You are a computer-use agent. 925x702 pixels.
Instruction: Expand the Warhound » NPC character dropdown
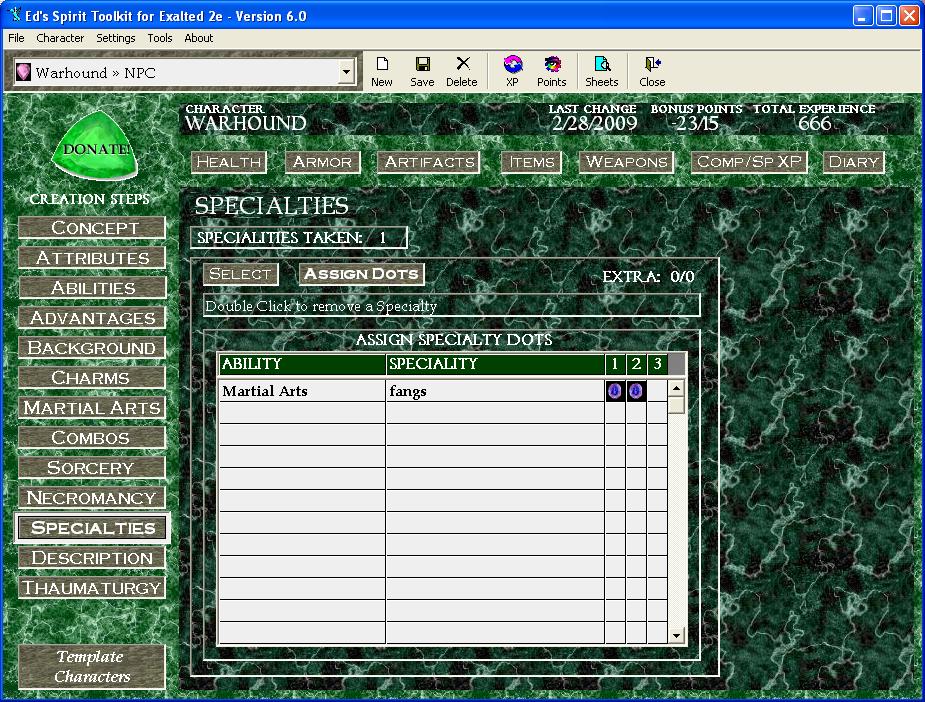(x=346, y=73)
